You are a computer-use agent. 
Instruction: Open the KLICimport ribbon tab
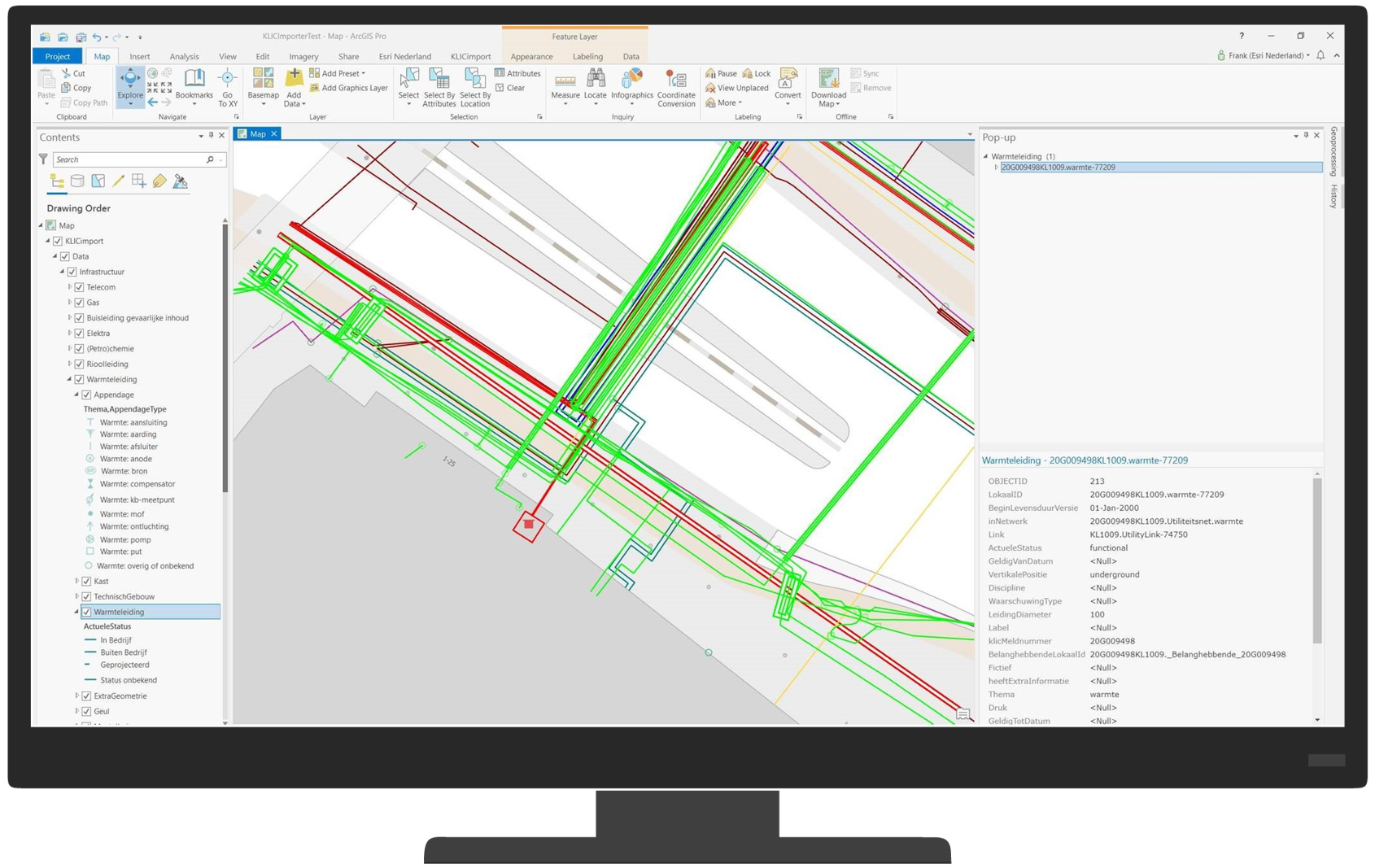click(470, 56)
